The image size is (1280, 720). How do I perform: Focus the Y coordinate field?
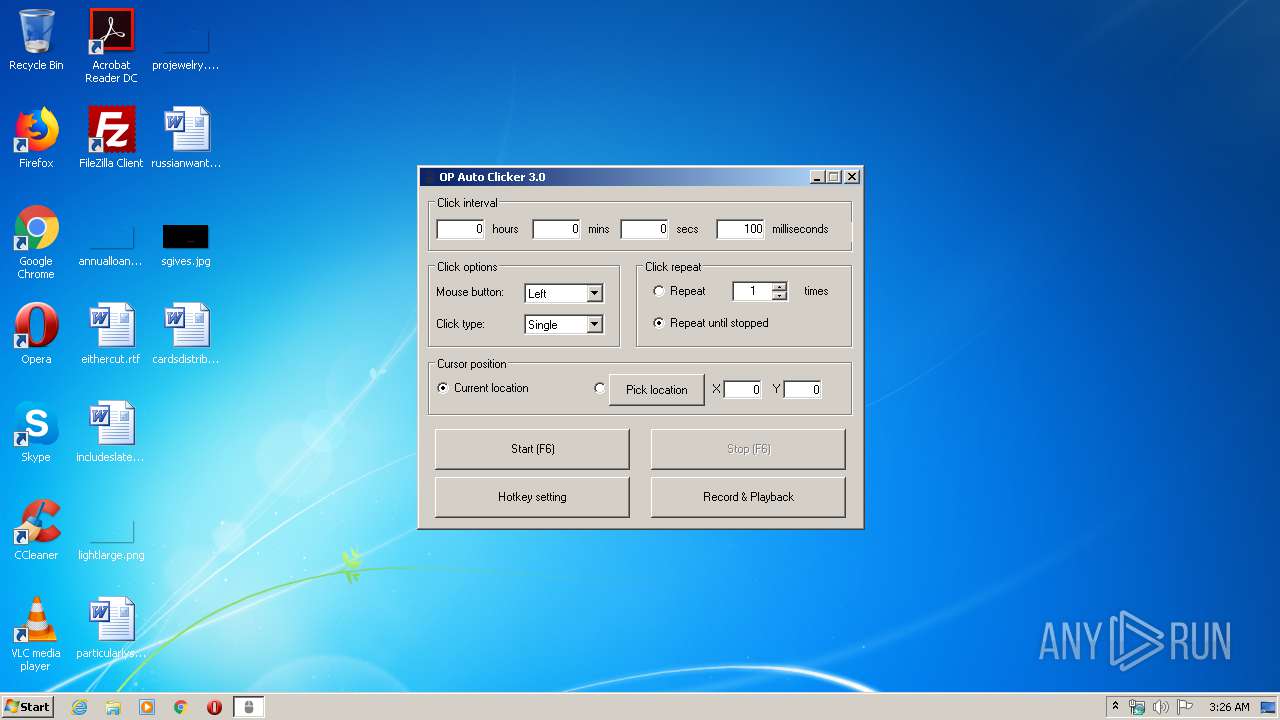point(803,389)
